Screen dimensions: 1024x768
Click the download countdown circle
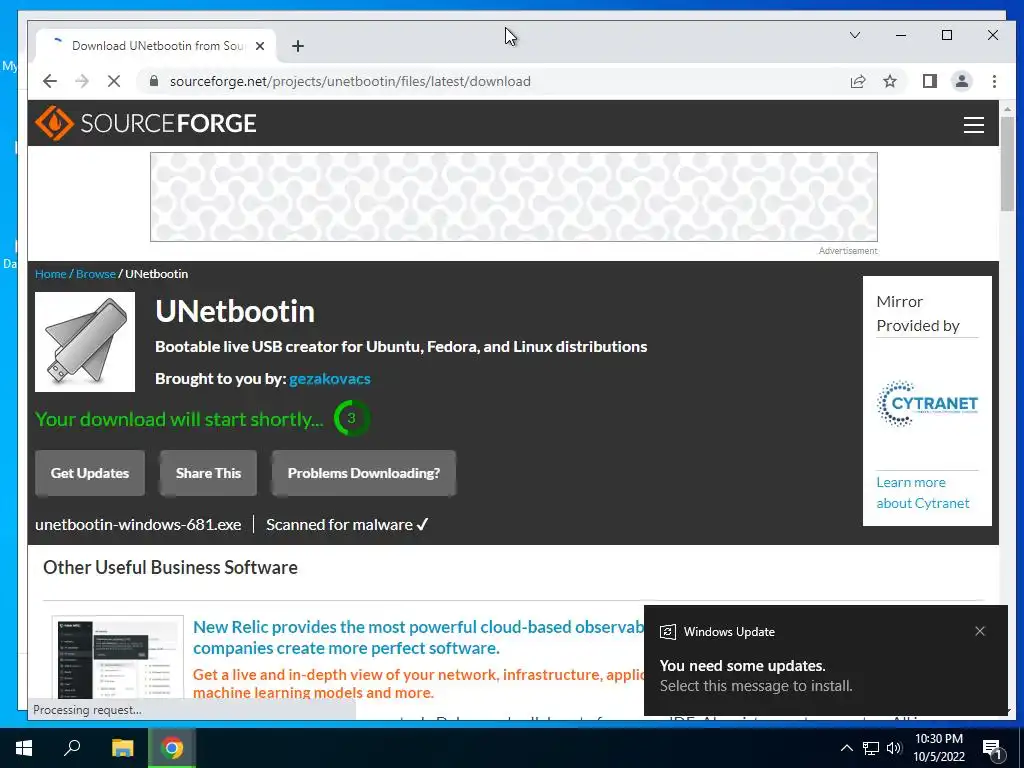[351, 419]
